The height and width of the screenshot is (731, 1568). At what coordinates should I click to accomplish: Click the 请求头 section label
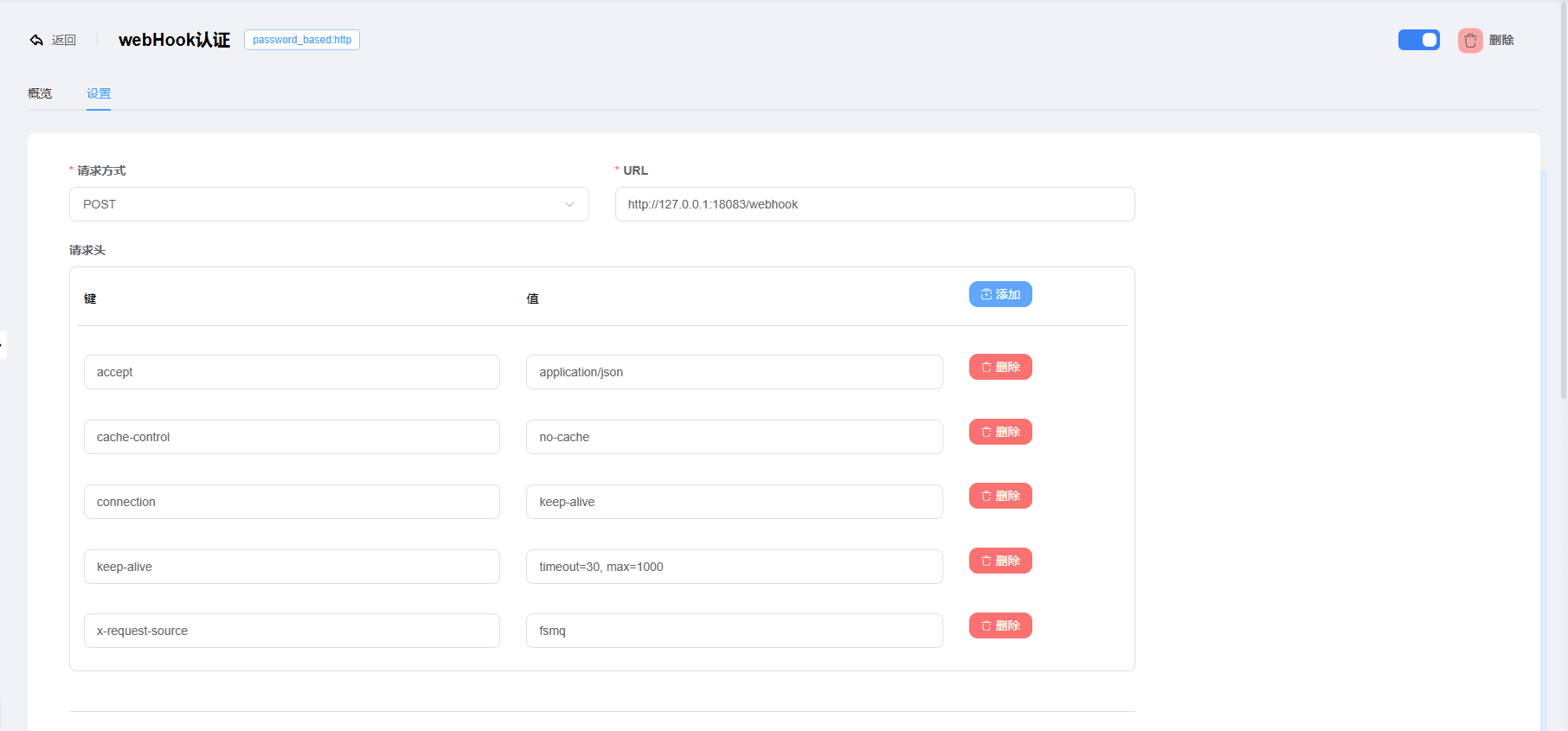pos(87,250)
